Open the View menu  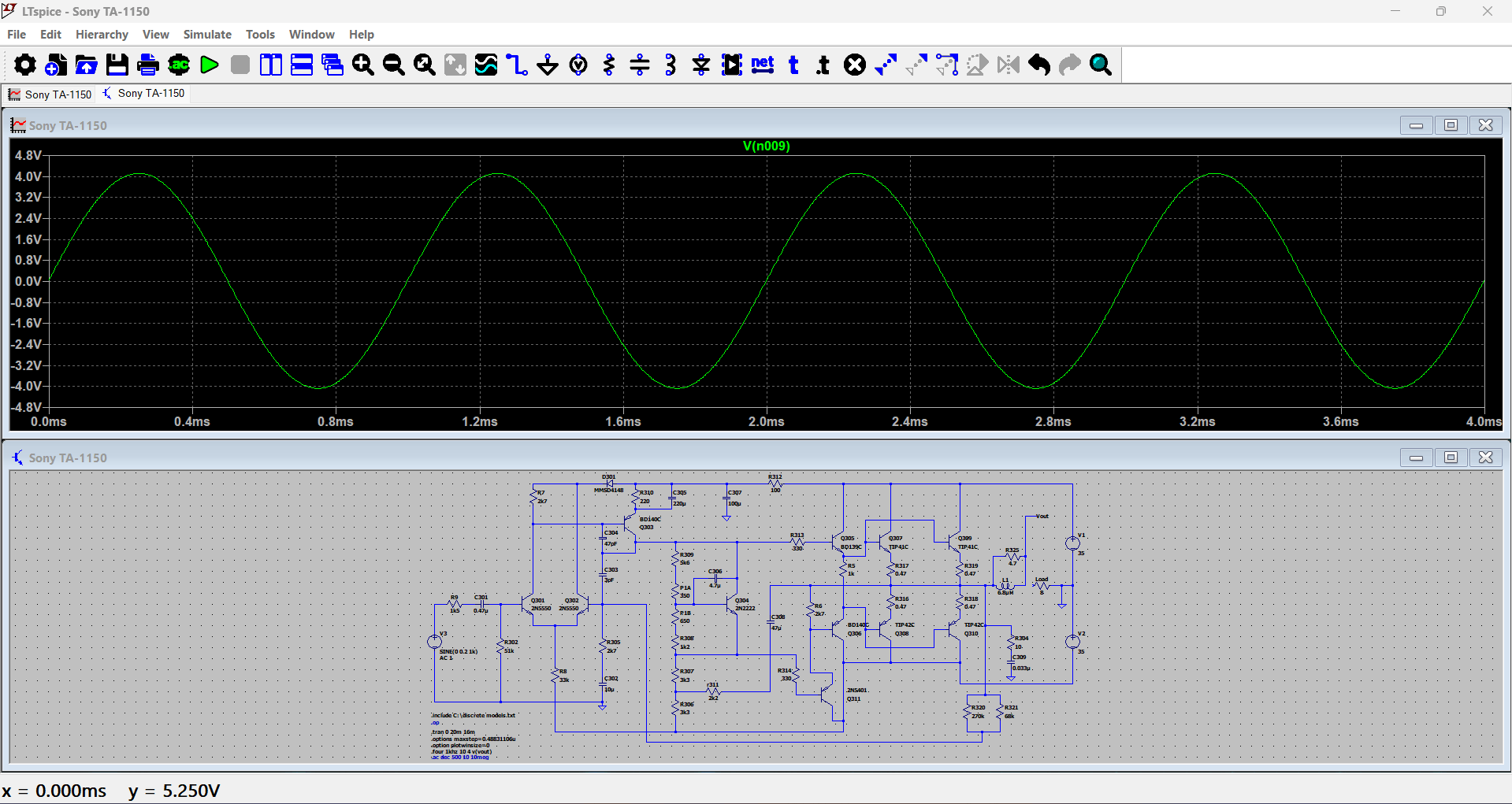point(155,35)
